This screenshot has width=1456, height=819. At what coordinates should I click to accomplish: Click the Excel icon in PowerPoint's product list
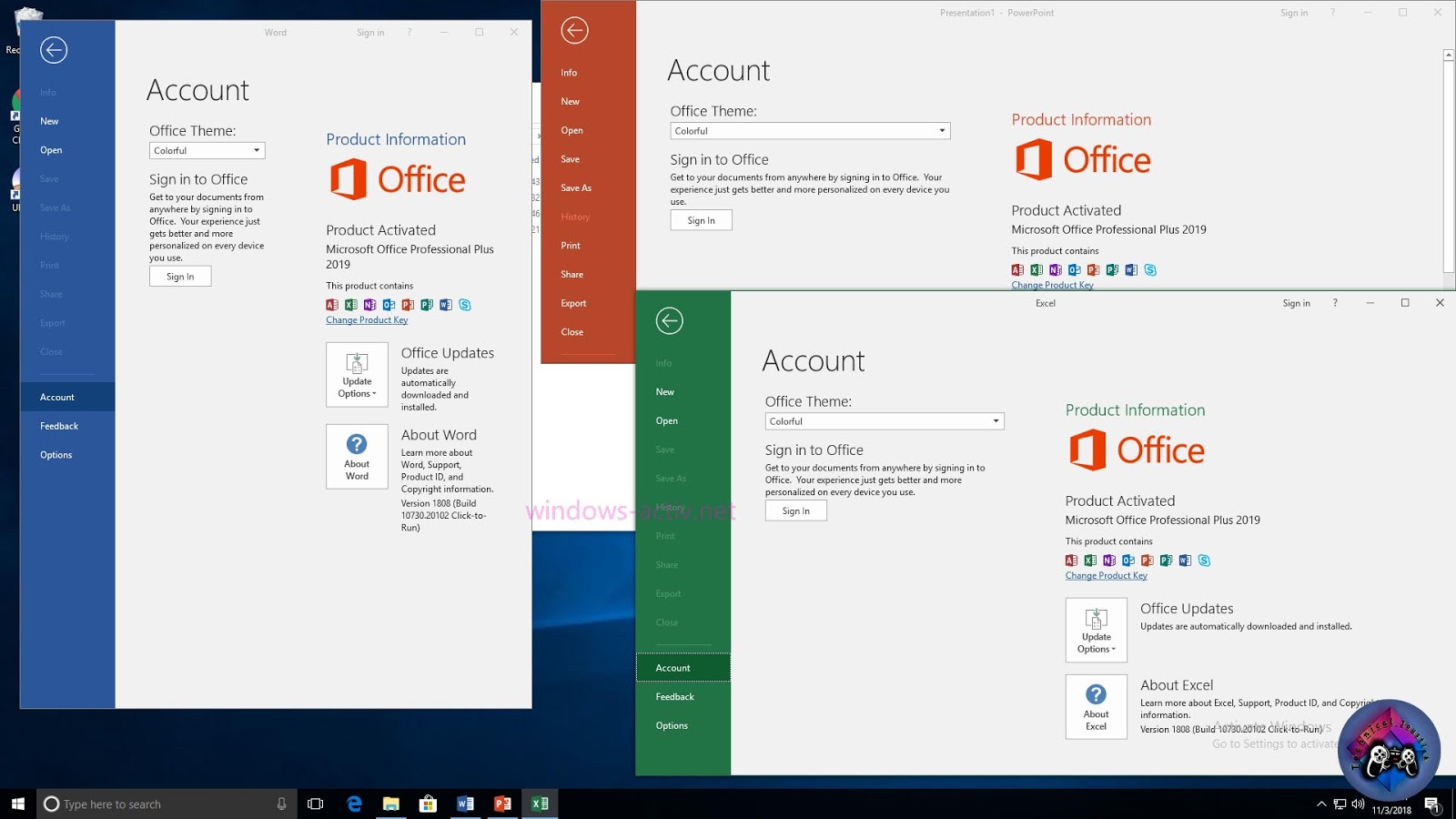point(1036,269)
